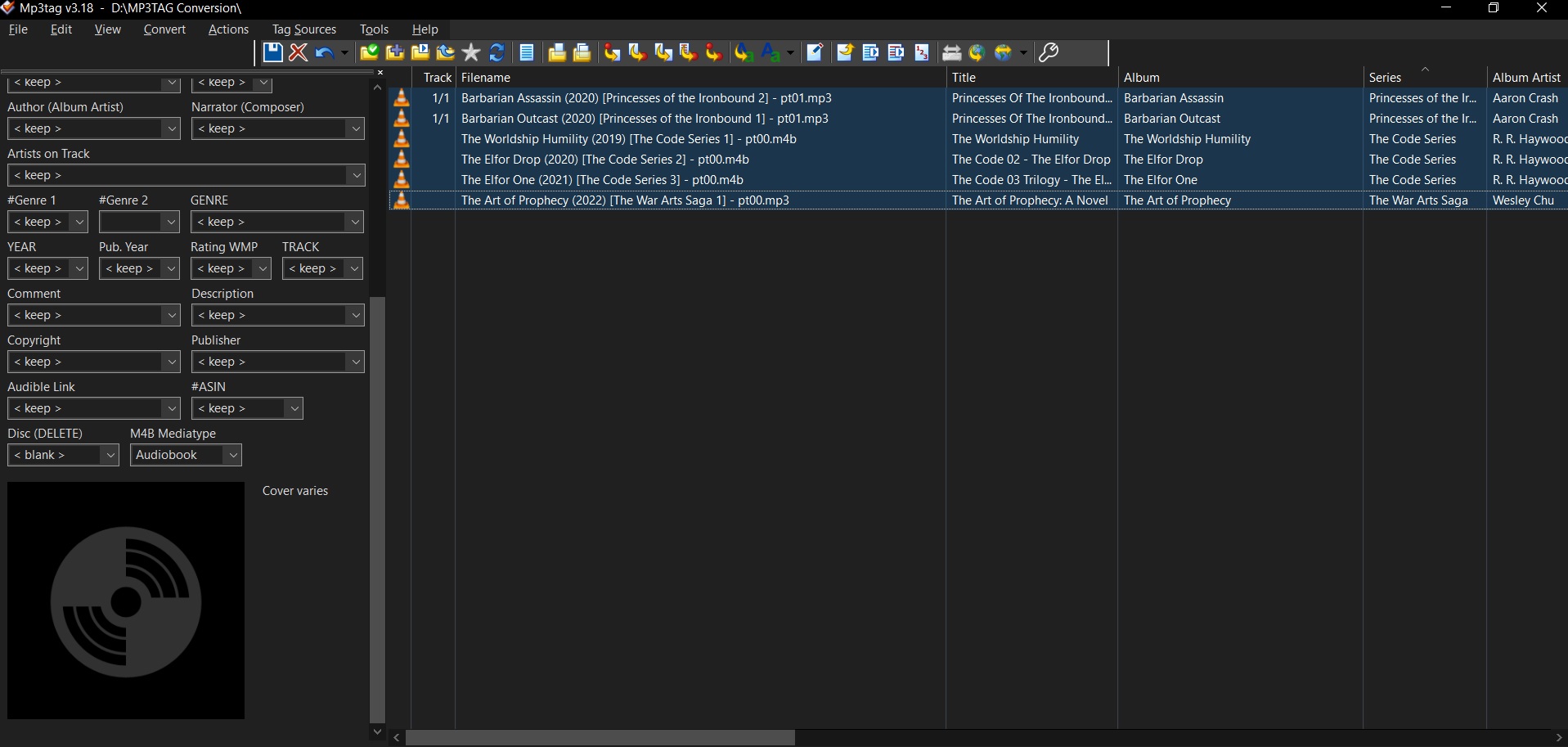Sort by the Album Artist column header
1568x747 pixels.
tap(1526, 78)
